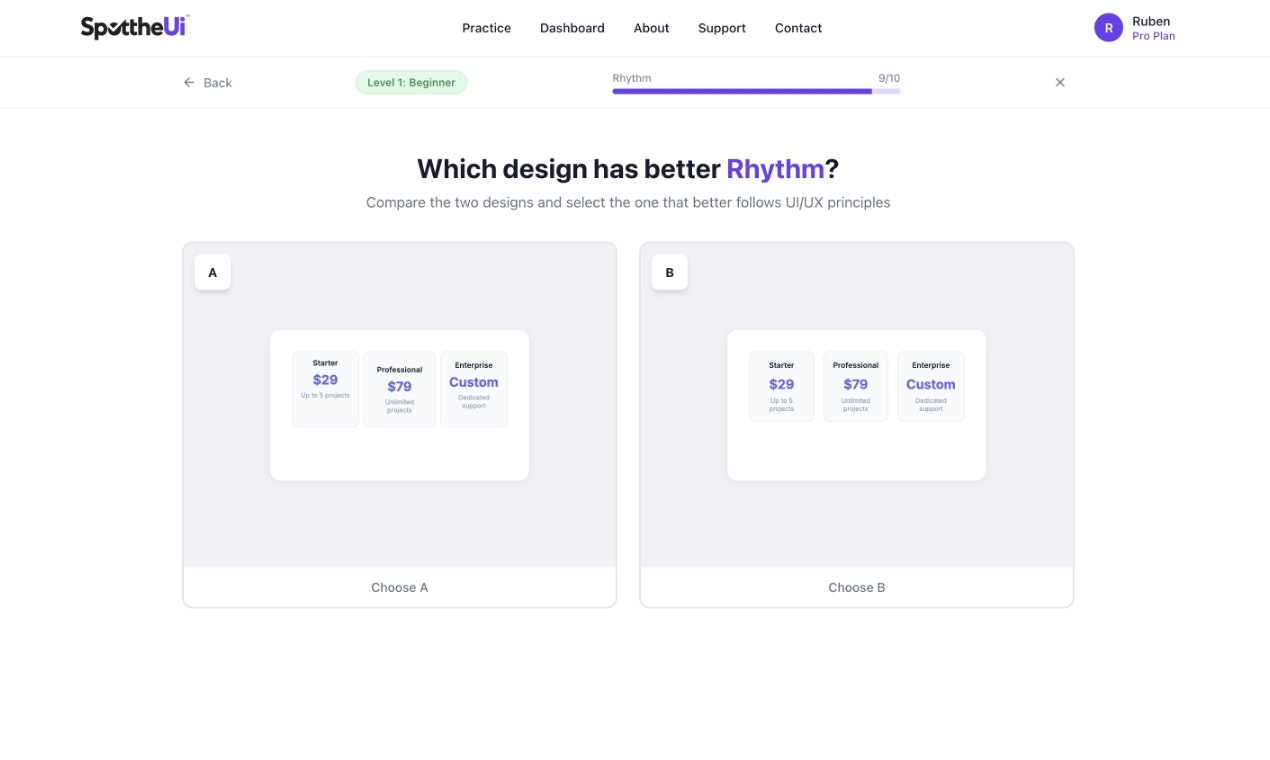Click design A pricing preview card
The width and height of the screenshot is (1270, 760).
pyautogui.click(x=399, y=405)
